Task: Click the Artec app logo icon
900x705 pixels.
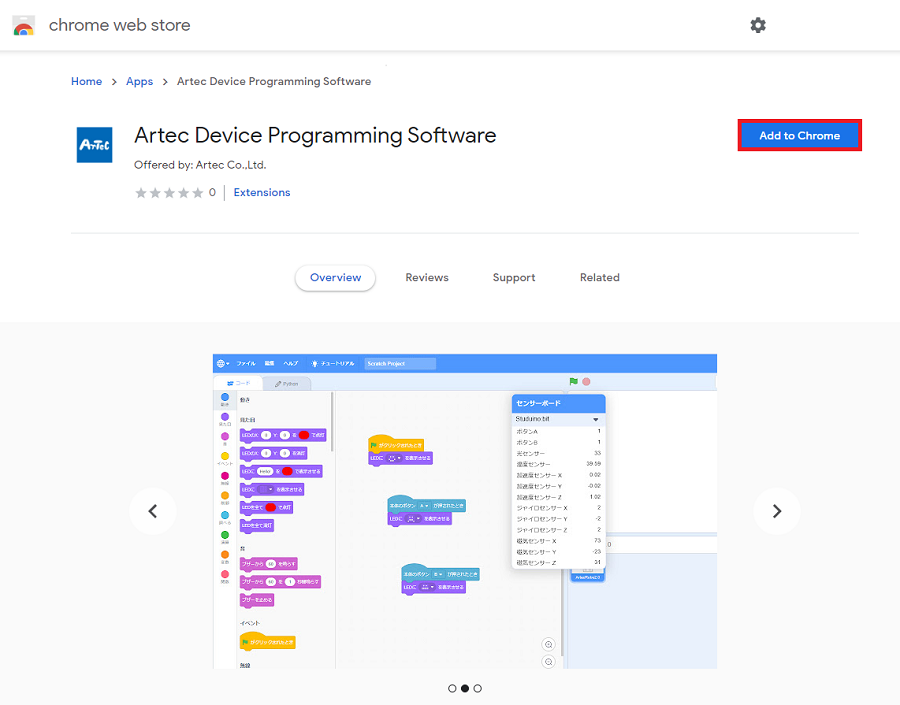Action: pyautogui.click(x=95, y=145)
